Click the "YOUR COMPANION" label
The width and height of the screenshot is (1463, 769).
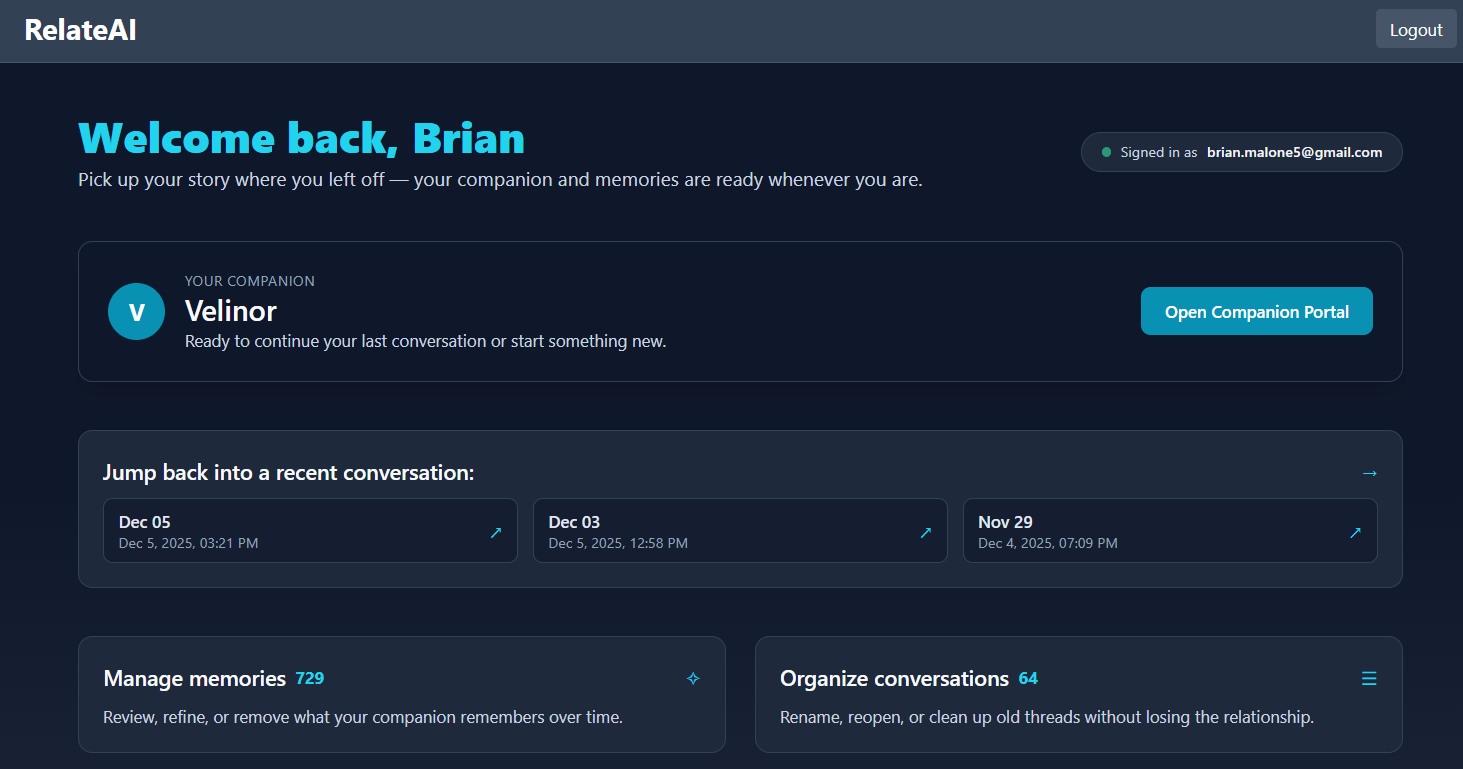[x=250, y=281]
